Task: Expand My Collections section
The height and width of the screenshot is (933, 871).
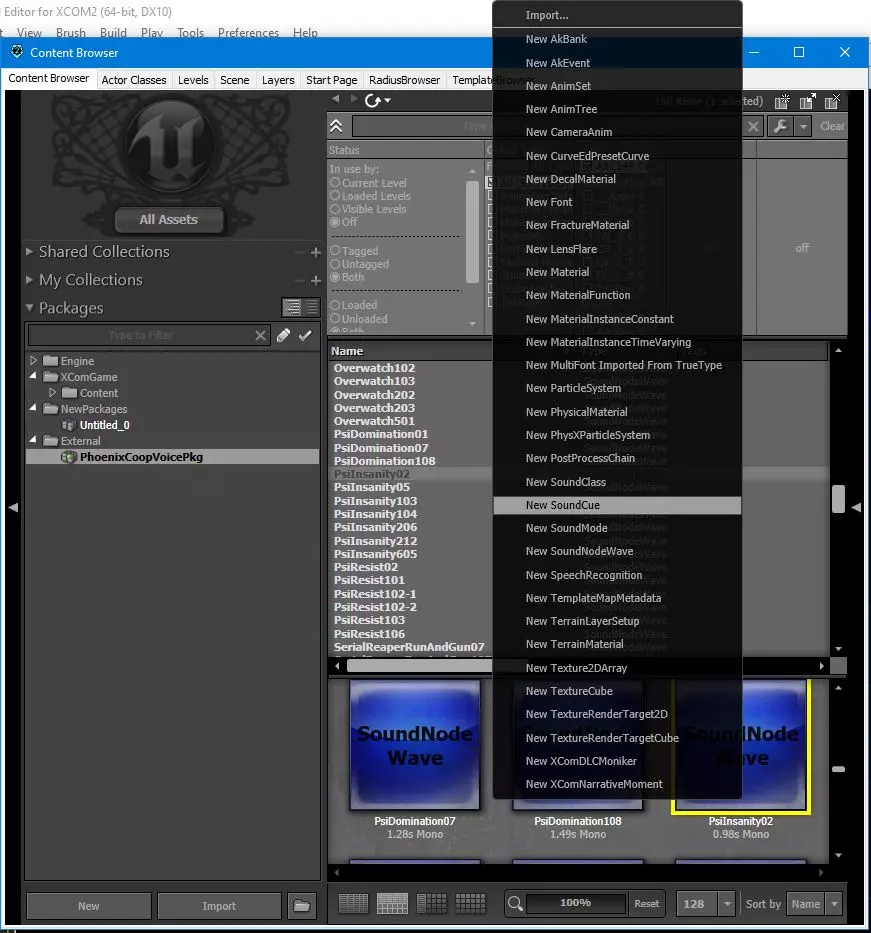Action: click(x=29, y=280)
